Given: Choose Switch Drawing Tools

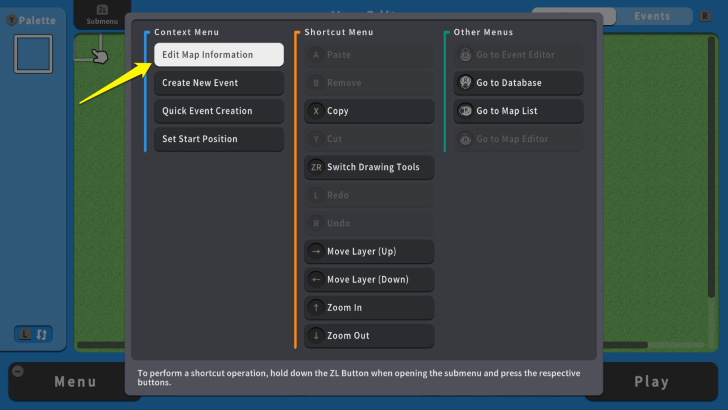Looking at the screenshot, I should [369, 167].
